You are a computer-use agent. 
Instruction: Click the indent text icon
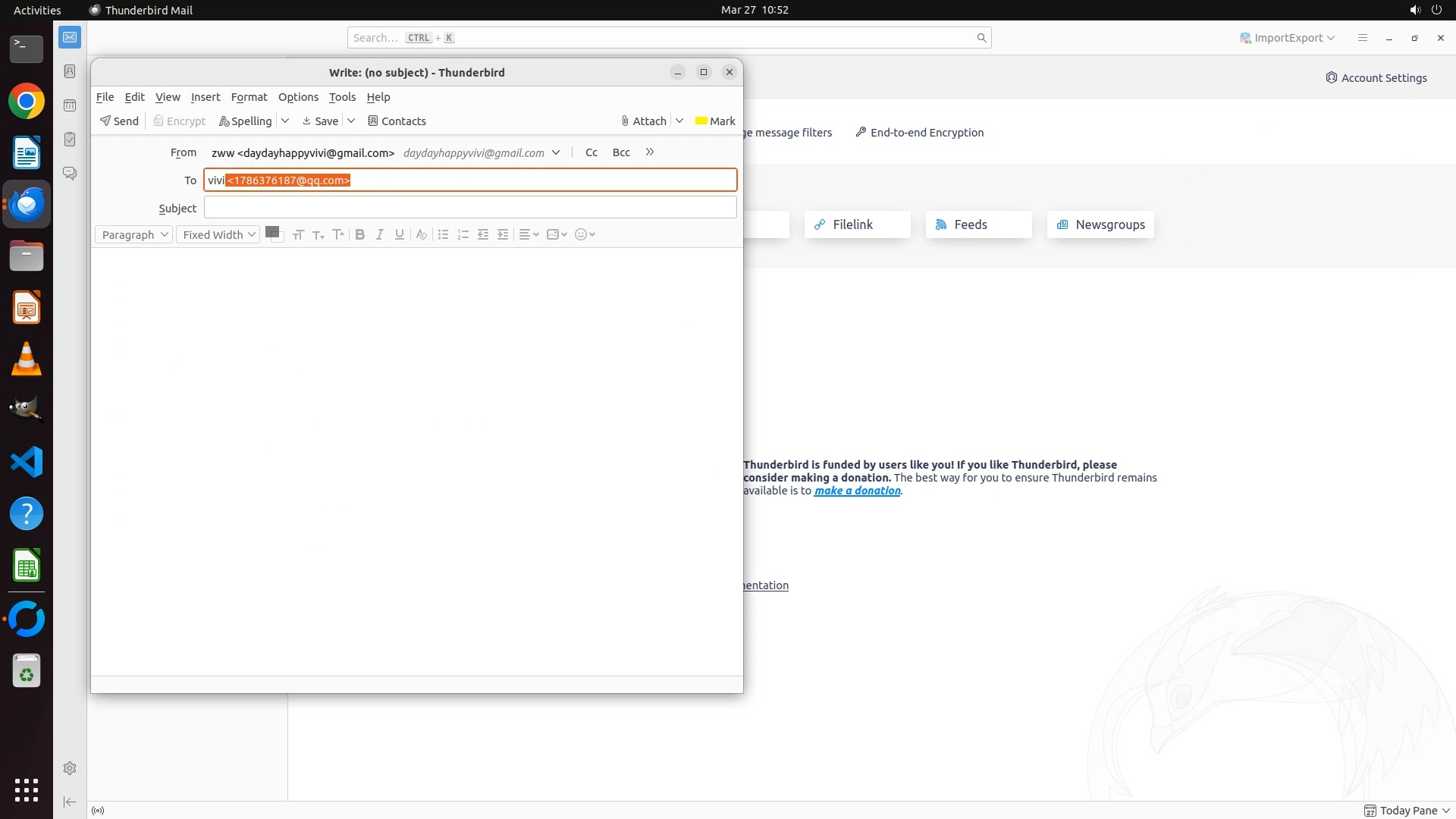coord(503,235)
